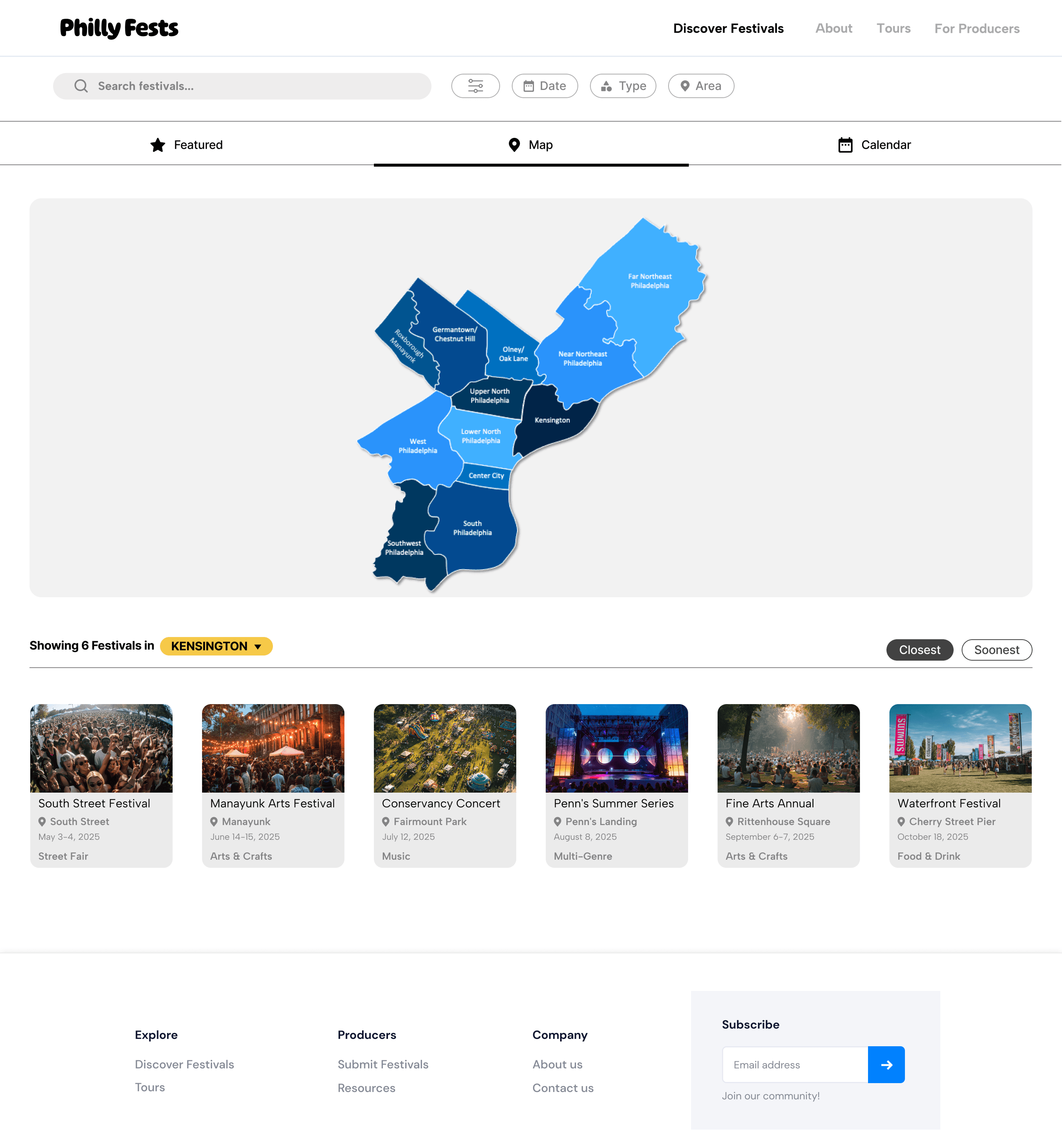Open the Area filter dropdown
Image resolution: width=1062 pixels, height=1148 pixels.
701,86
